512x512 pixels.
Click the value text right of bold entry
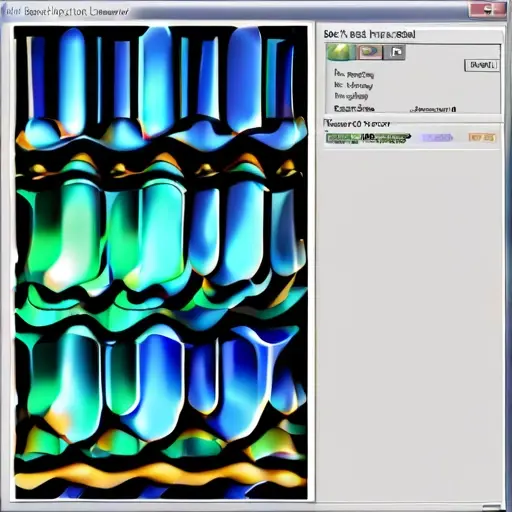[433, 109]
